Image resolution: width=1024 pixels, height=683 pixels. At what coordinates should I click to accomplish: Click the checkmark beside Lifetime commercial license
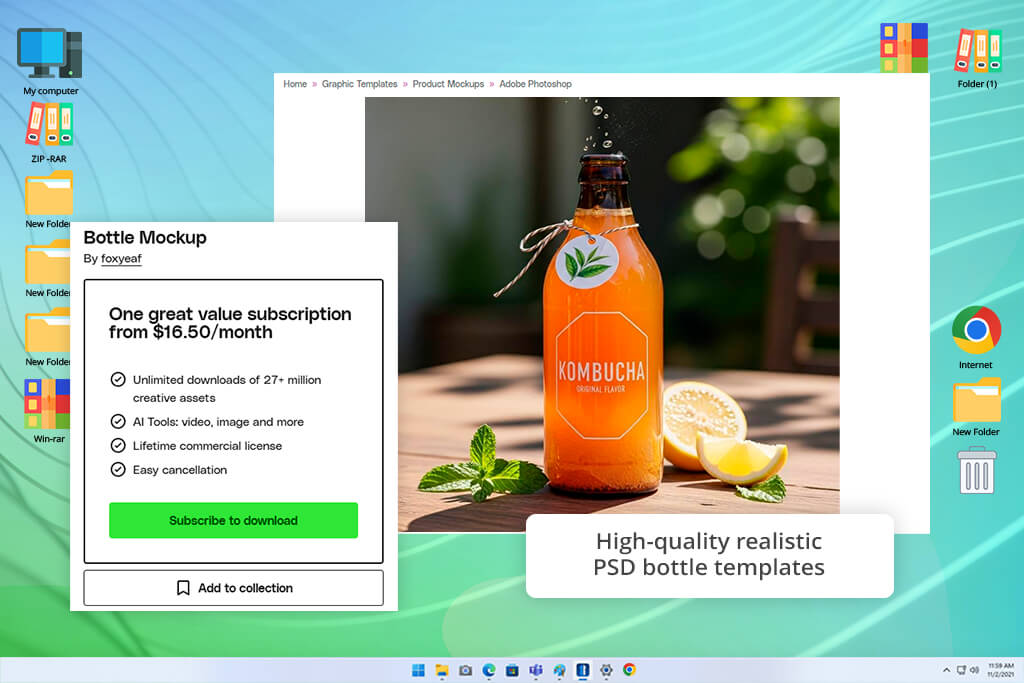[118, 445]
